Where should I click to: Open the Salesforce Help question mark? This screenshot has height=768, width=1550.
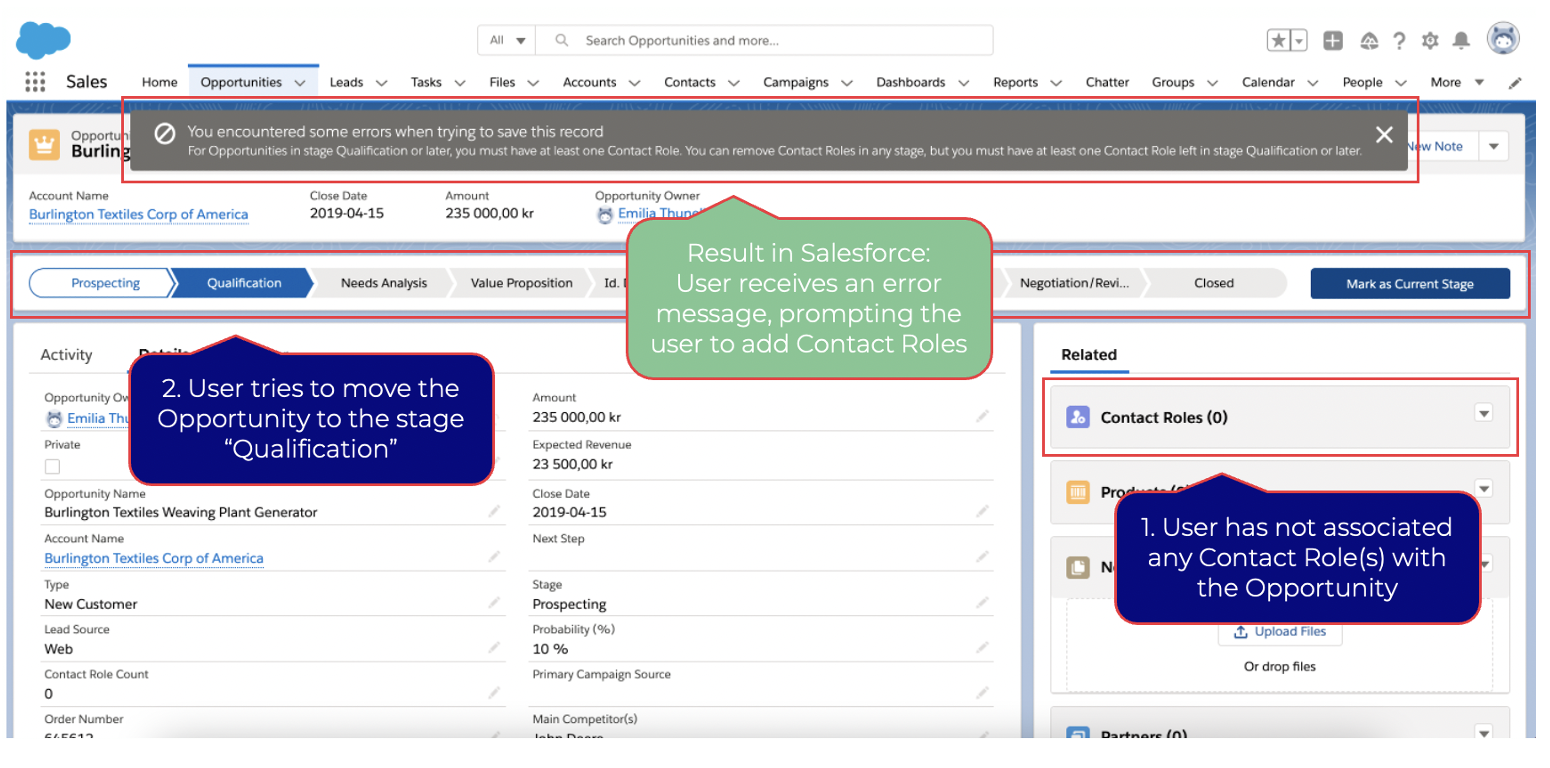tap(1399, 40)
